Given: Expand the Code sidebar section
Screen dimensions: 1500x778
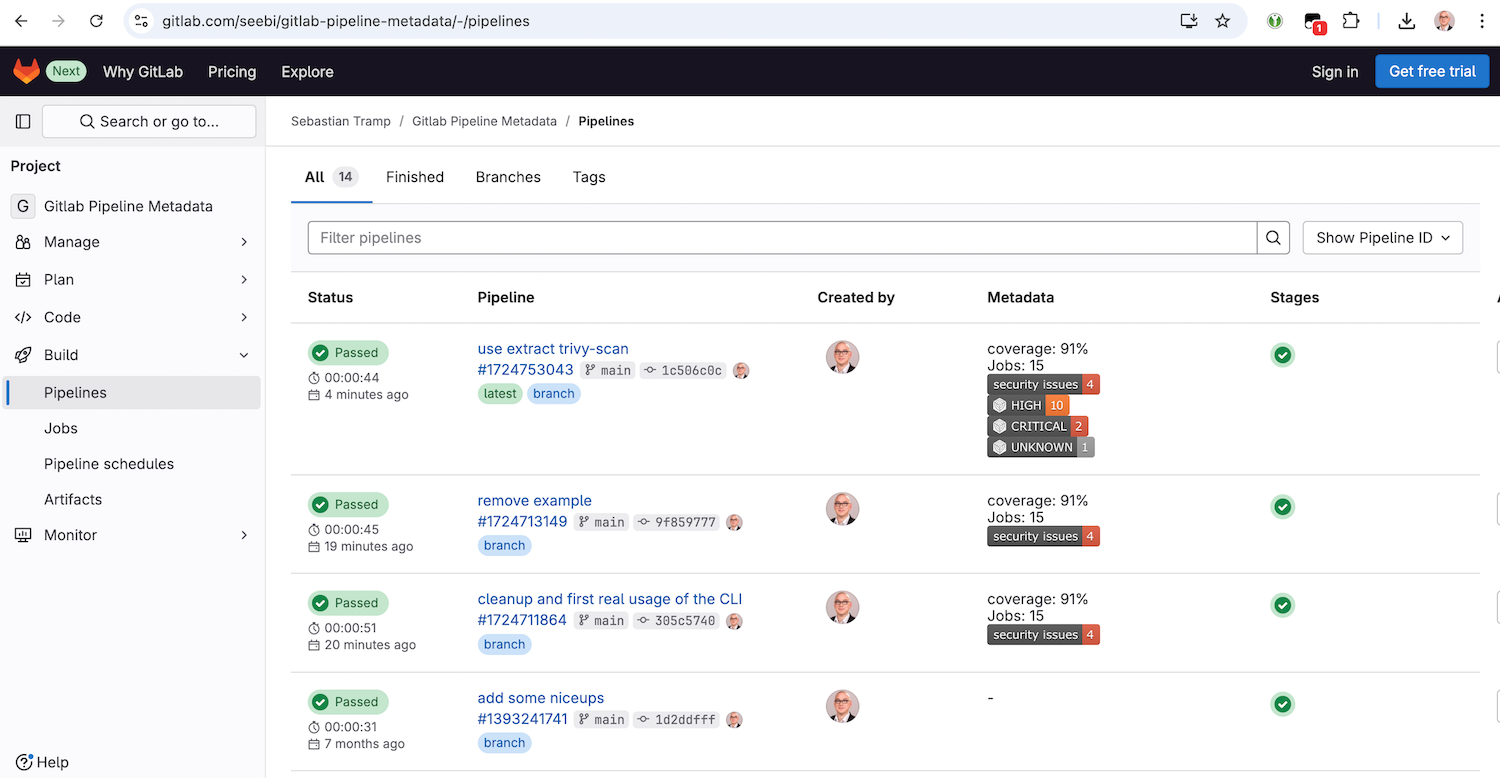Looking at the screenshot, I should 130,317.
